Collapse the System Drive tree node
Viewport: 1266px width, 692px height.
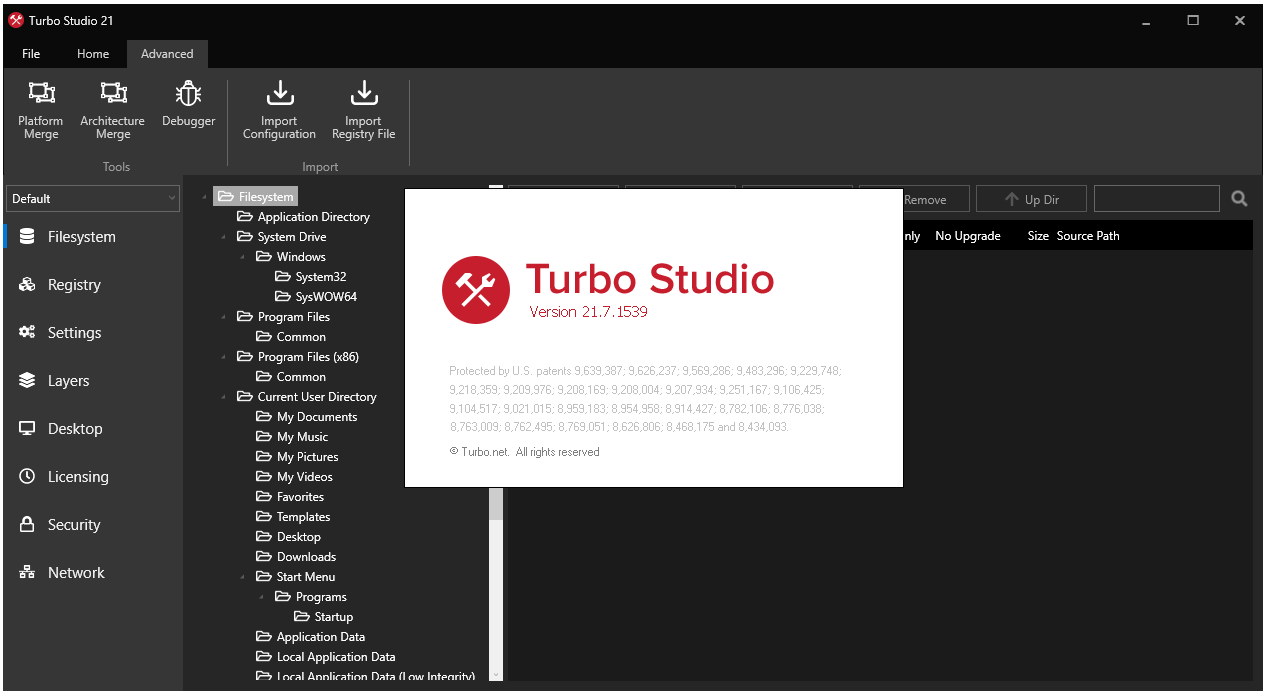tap(223, 238)
